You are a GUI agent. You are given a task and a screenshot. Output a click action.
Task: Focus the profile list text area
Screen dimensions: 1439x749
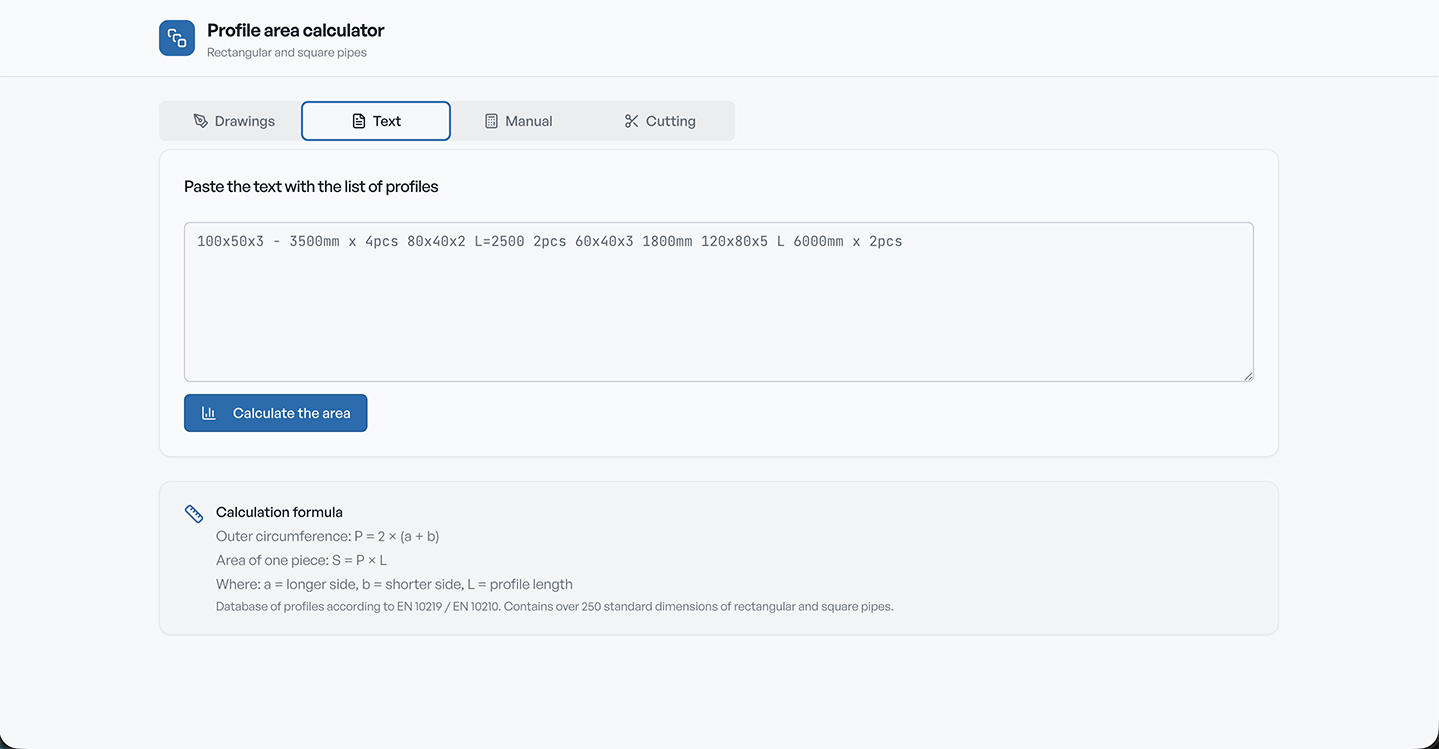pyautogui.click(x=719, y=302)
